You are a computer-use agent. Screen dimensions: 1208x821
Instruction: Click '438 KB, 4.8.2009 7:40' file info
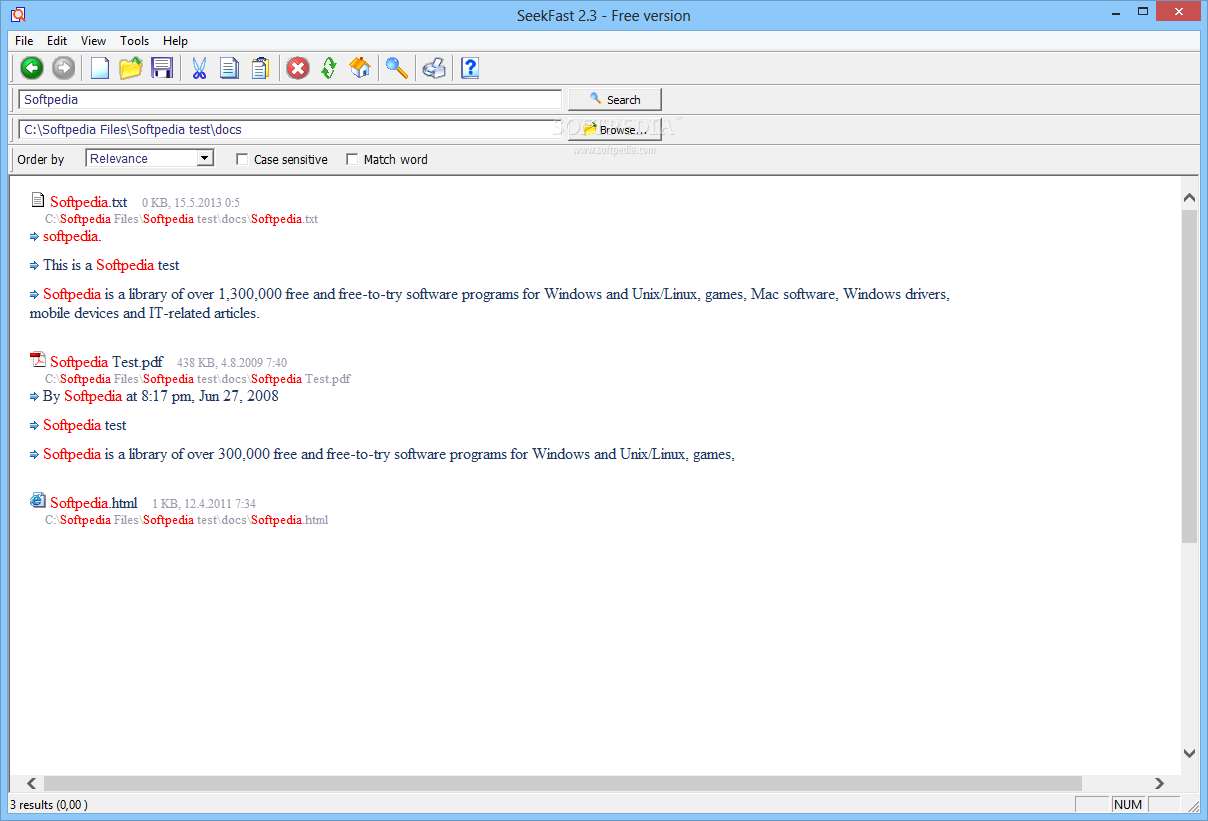tap(232, 363)
